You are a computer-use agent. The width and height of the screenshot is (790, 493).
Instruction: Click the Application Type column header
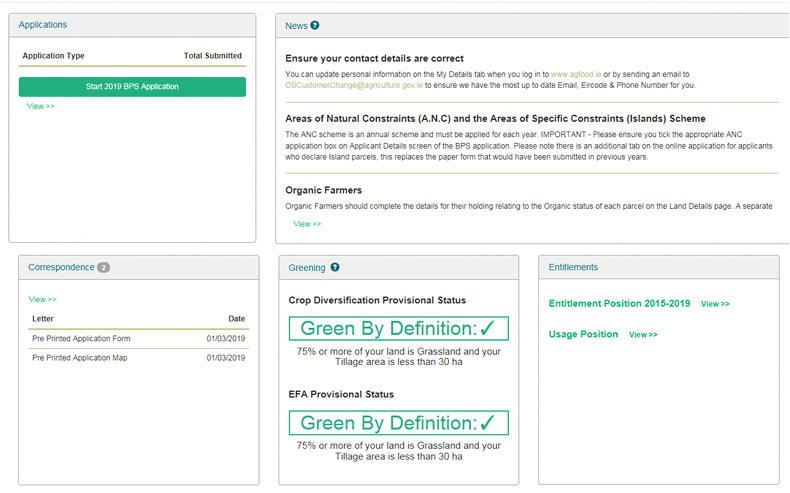pyautogui.click(x=54, y=56)
